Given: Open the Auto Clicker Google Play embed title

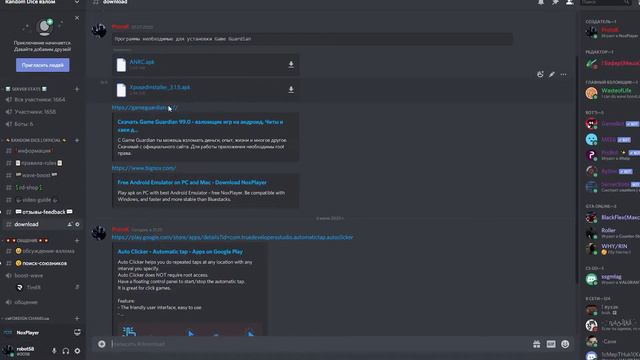Looking at the screenshot, I should 180,252.
